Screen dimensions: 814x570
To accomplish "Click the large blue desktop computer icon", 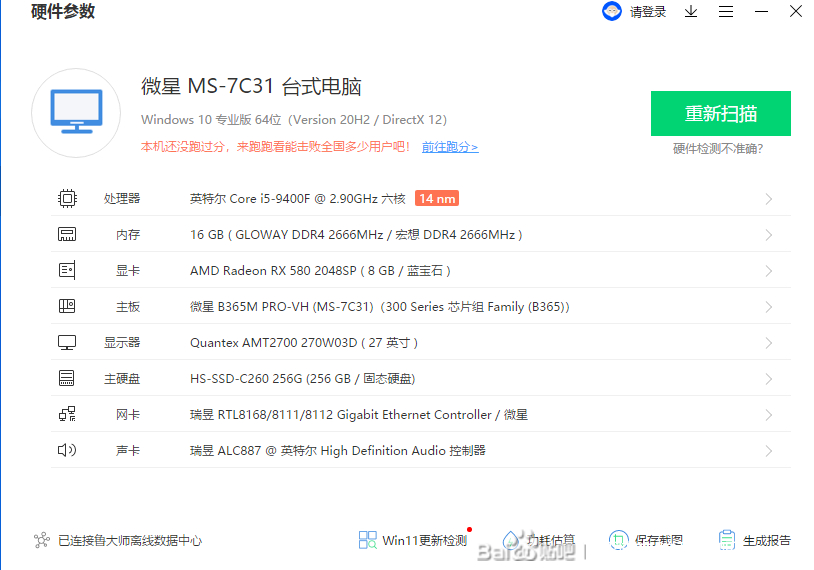I will (76, 112).
